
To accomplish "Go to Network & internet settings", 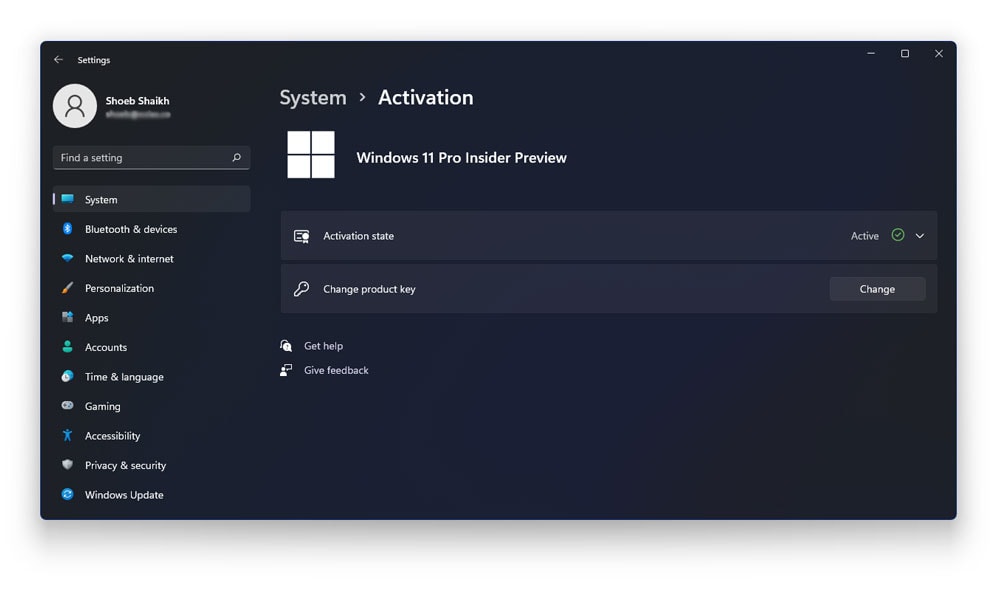I will point(152,259).
